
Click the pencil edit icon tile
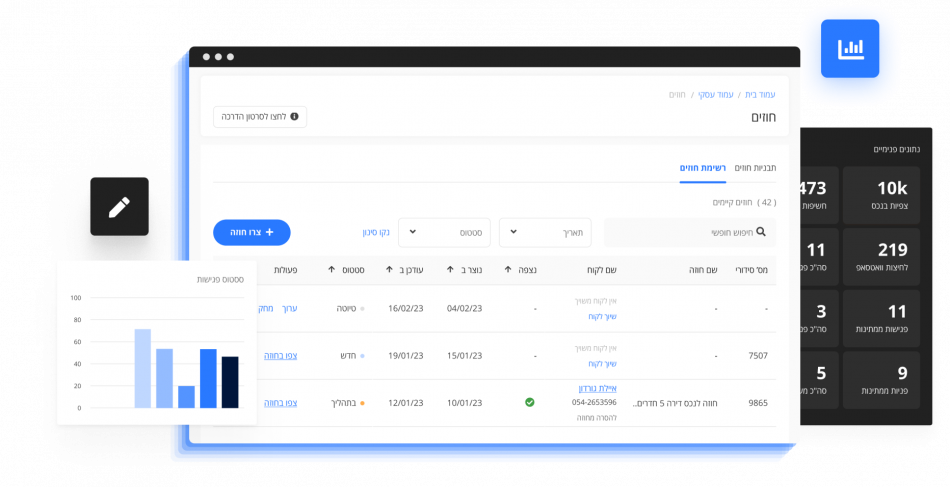pos(119,207)
